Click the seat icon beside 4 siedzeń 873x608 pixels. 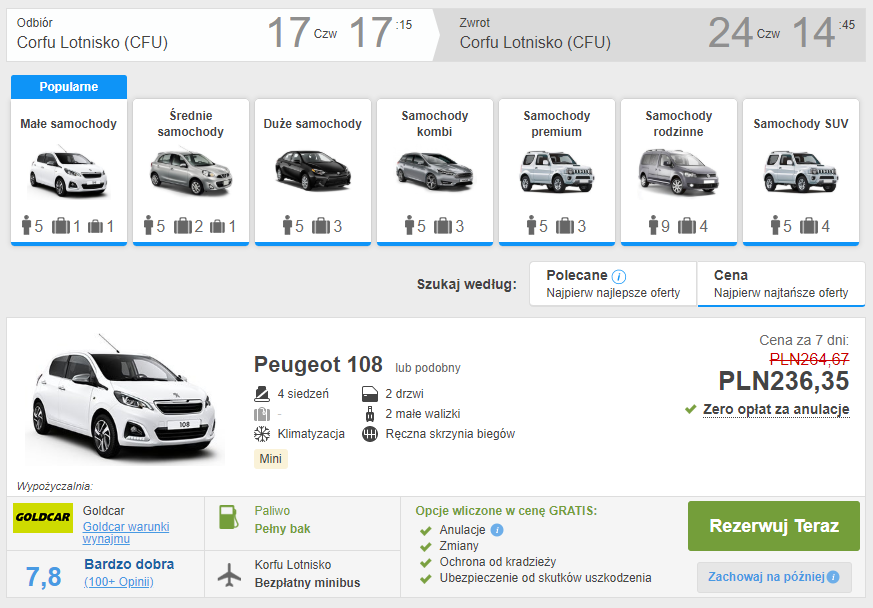(262, 394)
